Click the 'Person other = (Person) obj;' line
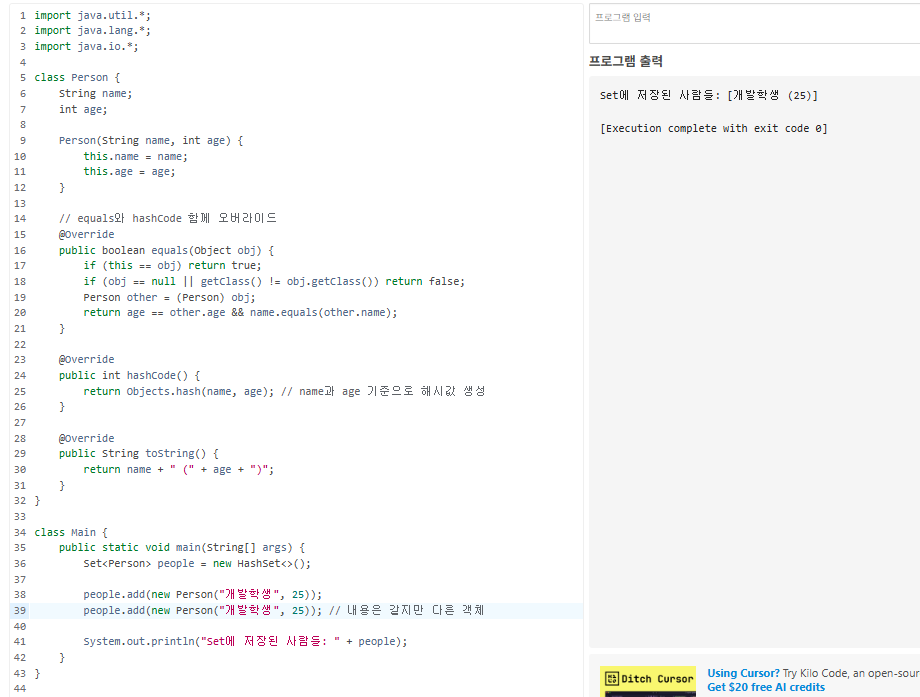 [170, 297]
